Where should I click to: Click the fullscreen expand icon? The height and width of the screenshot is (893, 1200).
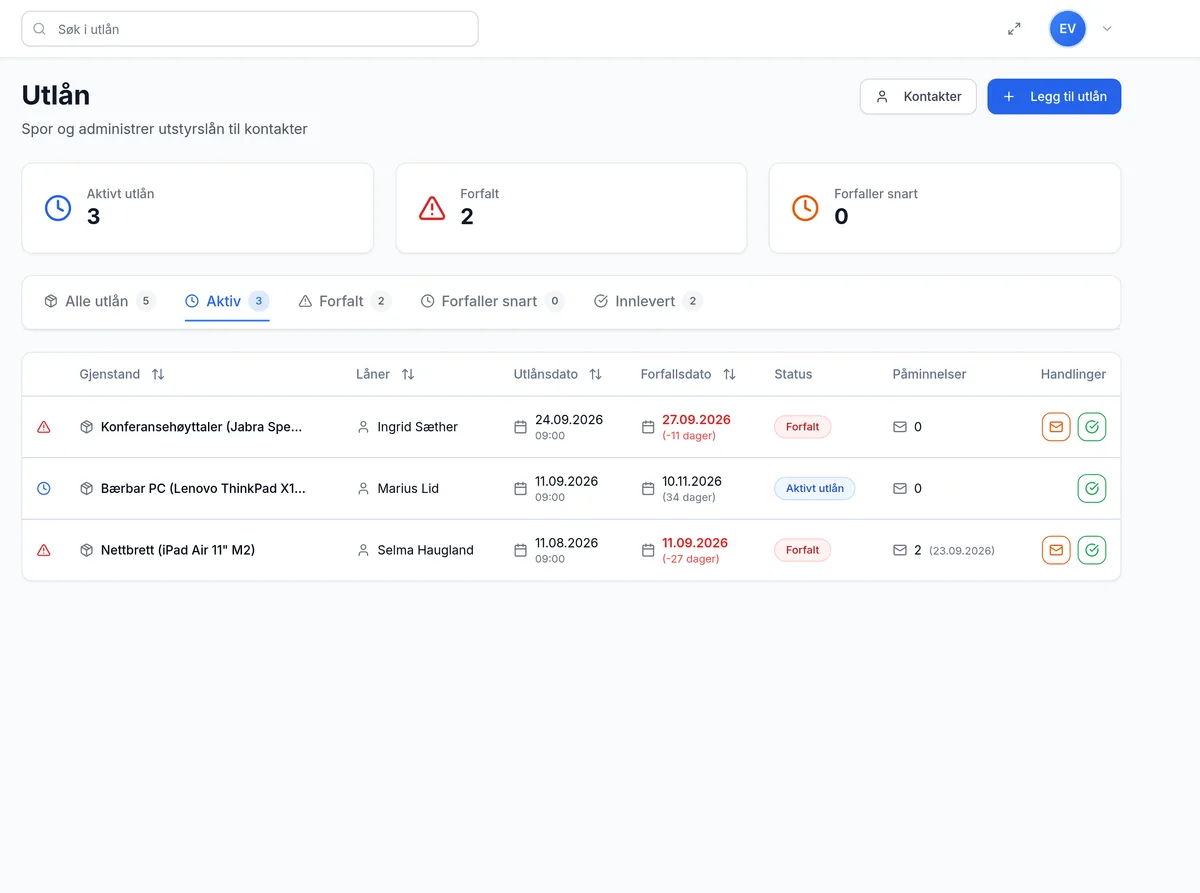coord(1014,29)
